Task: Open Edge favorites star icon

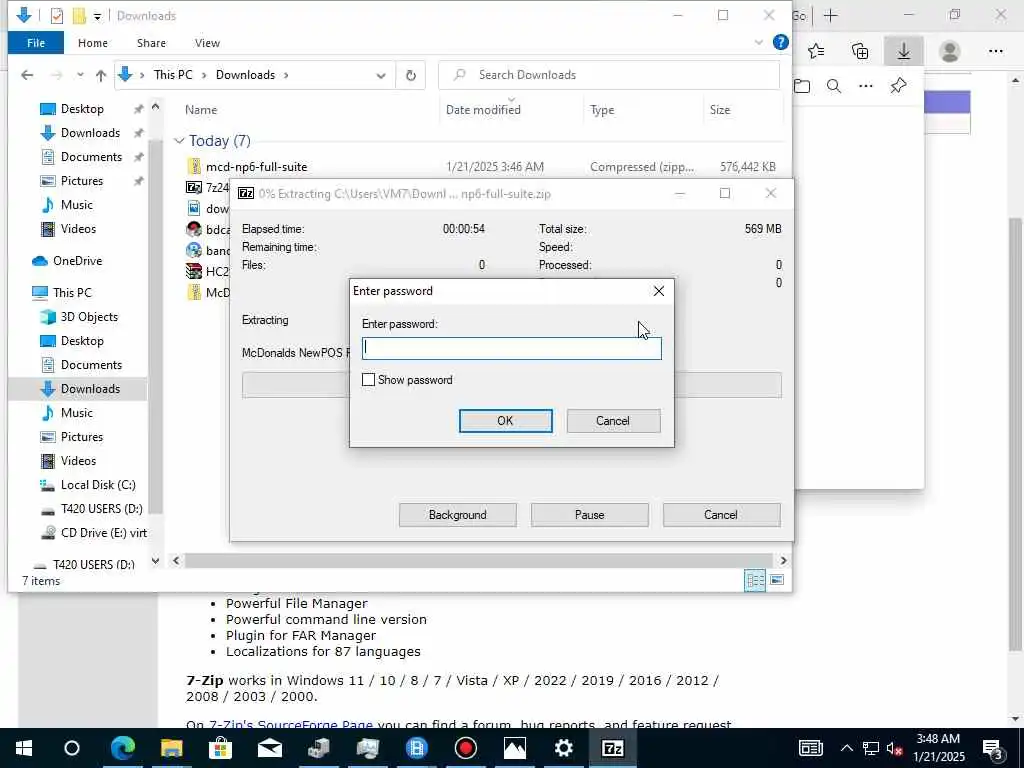Action: click(x=816, y=51)
